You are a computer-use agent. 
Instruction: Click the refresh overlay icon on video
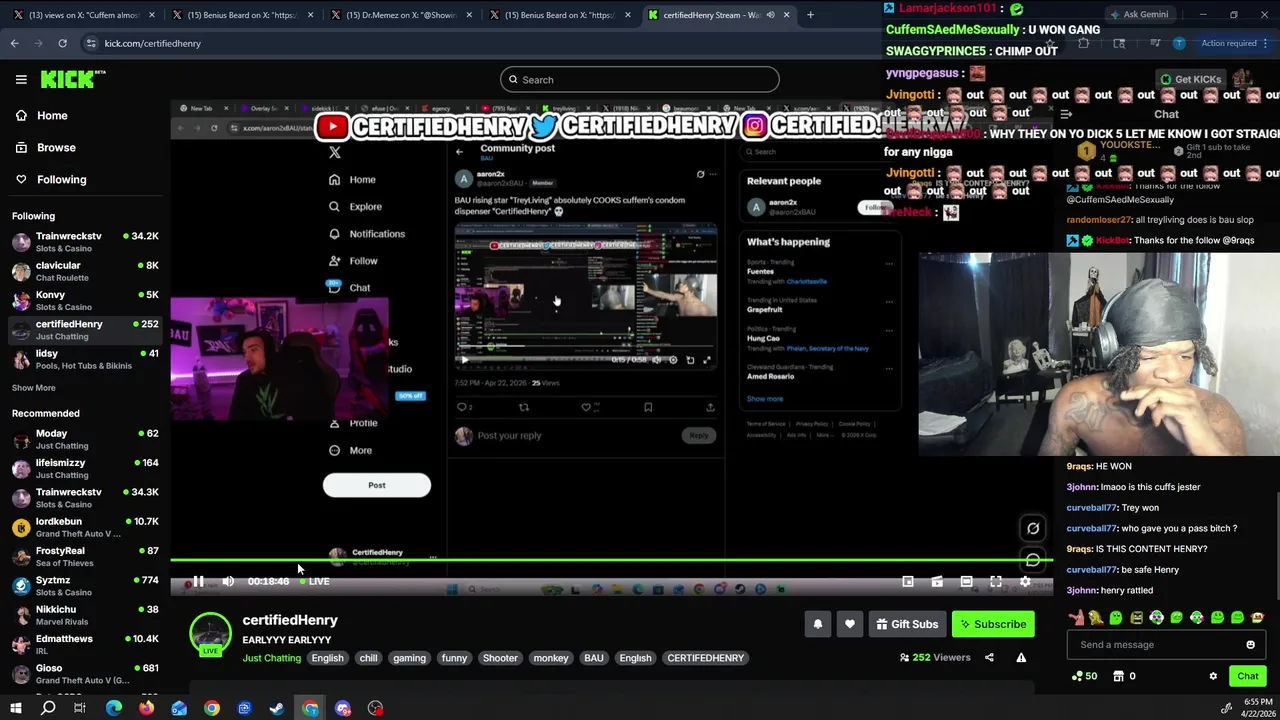click(x=1033, y=528)
